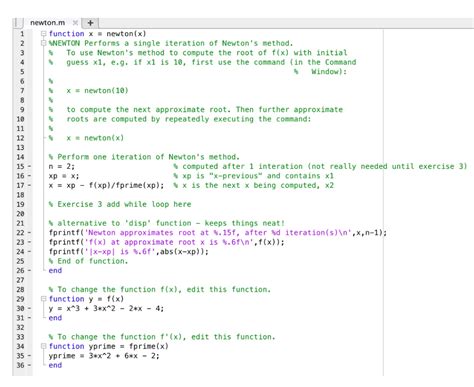Close the newton.m tab
Screen dimensions: 474x387
click(75, 23)
